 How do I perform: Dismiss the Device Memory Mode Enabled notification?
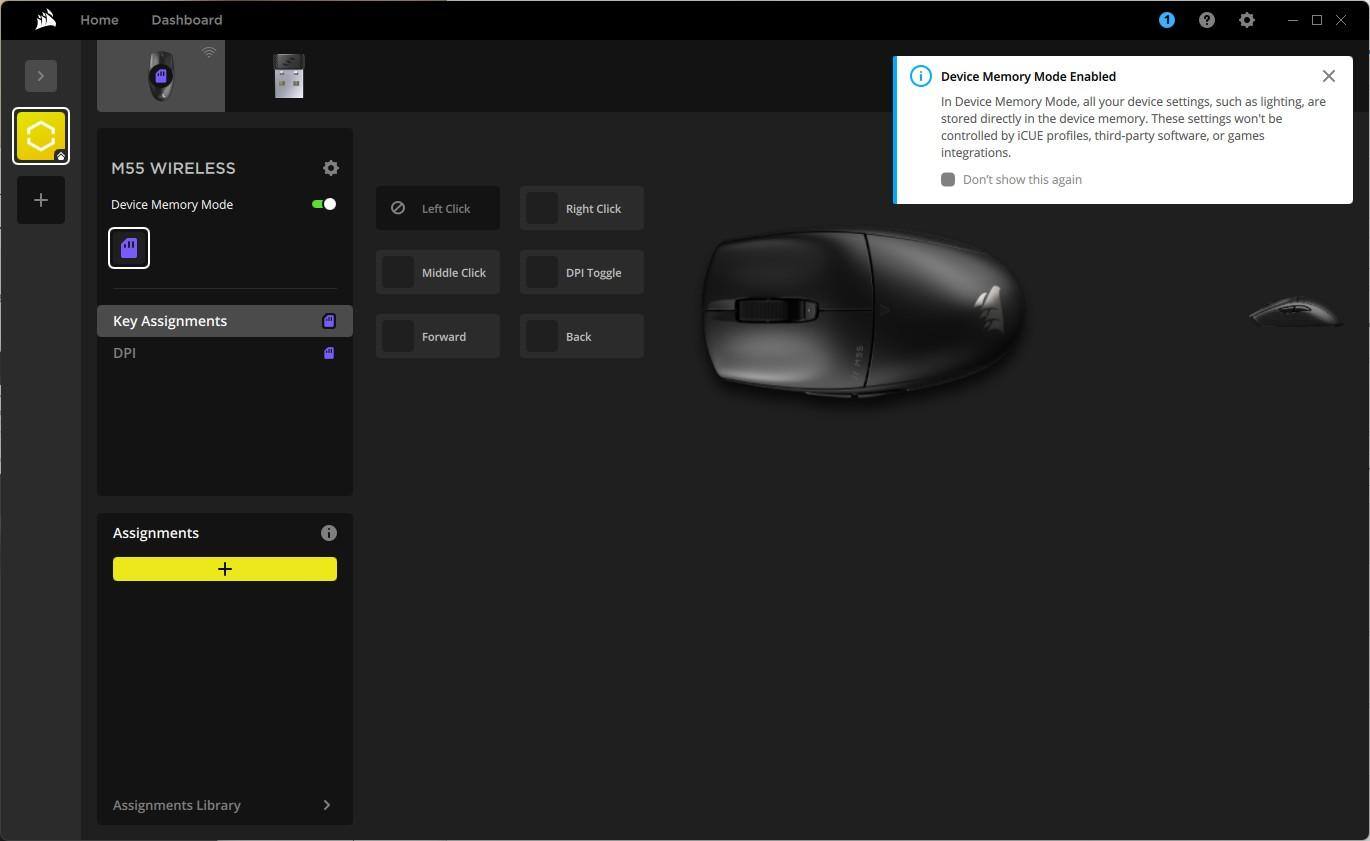click(x=1328, y=76)
